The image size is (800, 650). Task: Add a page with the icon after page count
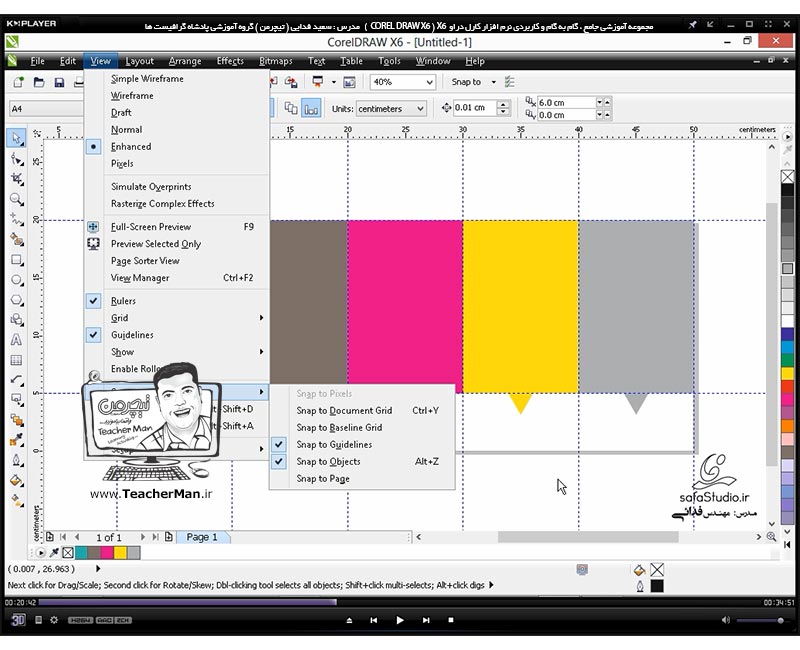tap(169, 537)
